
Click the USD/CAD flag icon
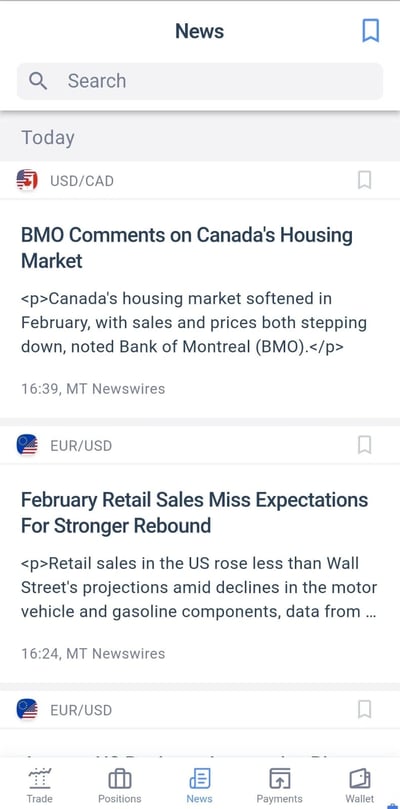tap(27, 181)
